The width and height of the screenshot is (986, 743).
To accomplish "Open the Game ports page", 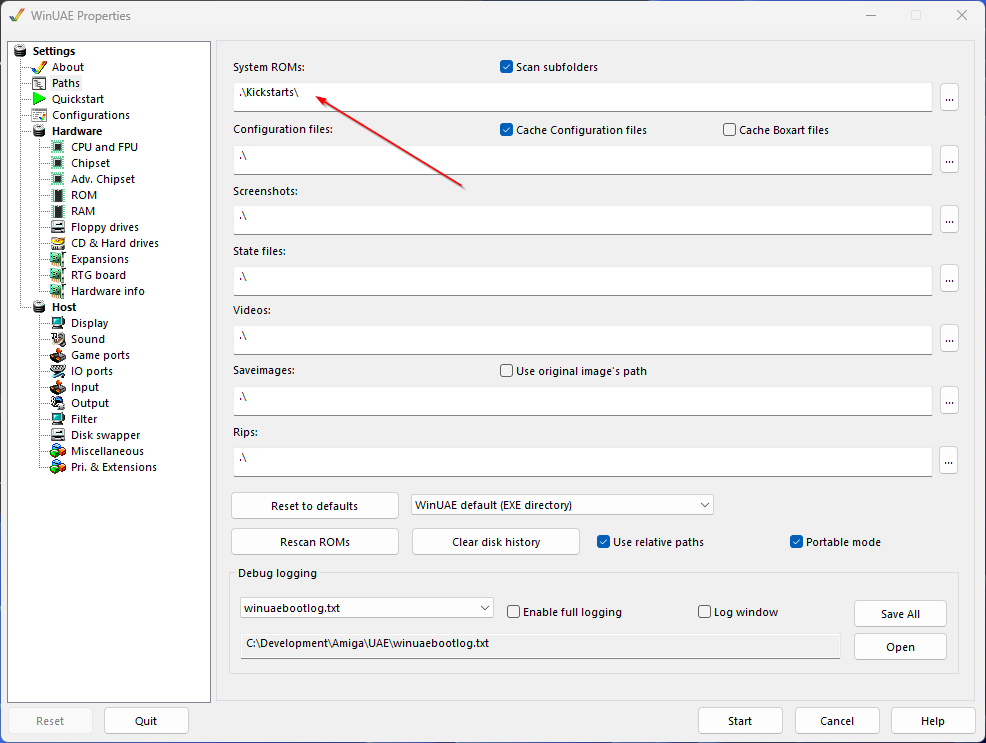I will (101, 355).
